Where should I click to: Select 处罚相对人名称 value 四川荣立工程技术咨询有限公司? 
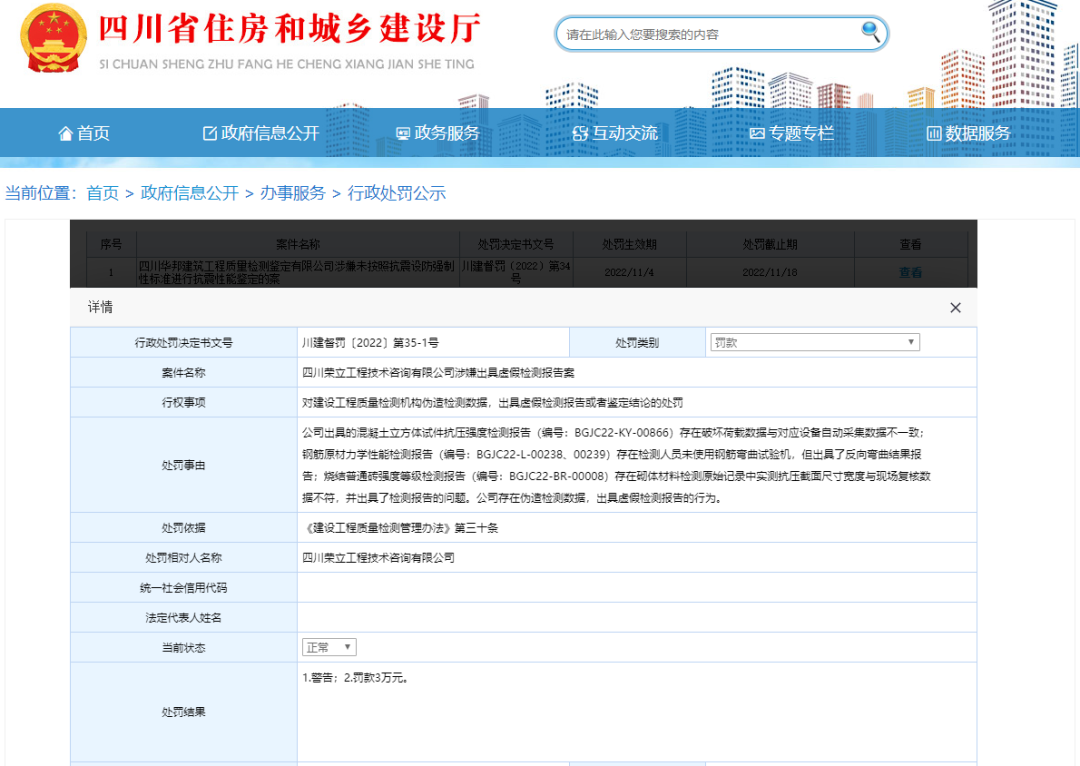378,558
